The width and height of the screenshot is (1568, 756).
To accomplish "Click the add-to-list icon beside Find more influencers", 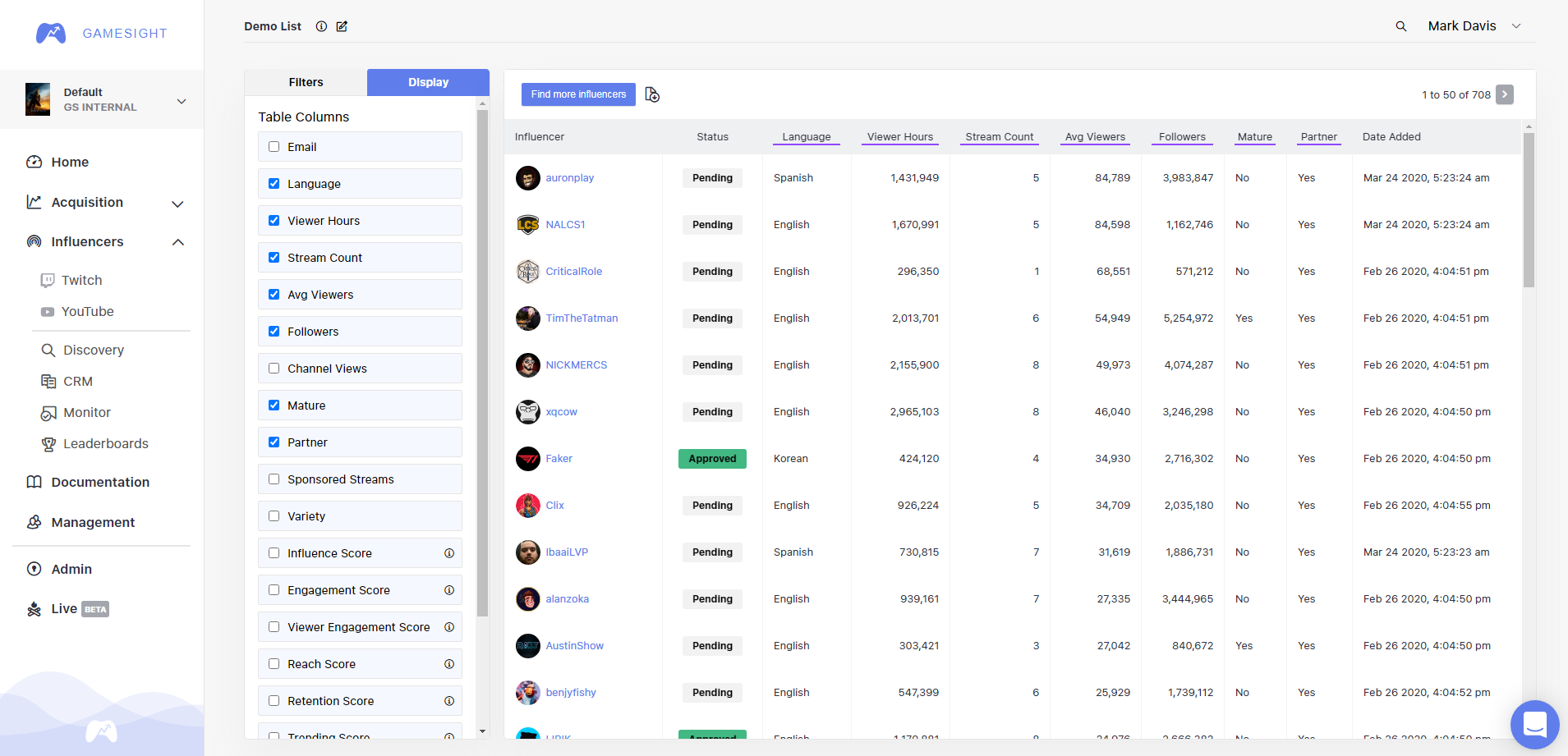I will pyautogui.click(x=652, y=94).
